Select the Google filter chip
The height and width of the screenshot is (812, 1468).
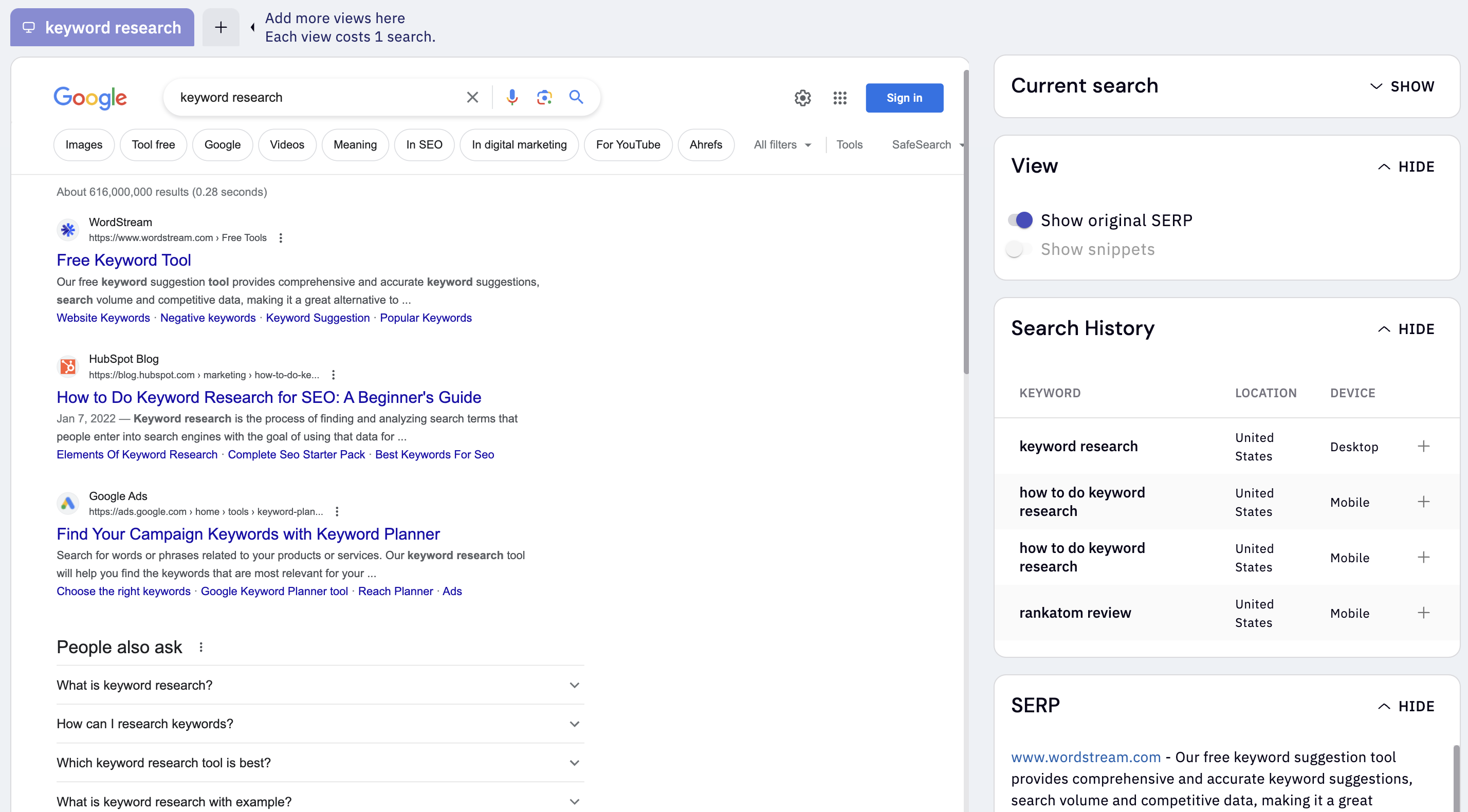tap(222, 145)
